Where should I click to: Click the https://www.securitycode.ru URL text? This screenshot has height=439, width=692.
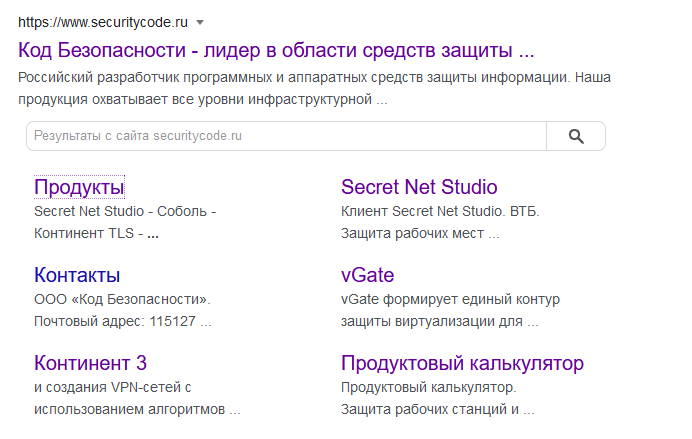click(x=104, y=22)
